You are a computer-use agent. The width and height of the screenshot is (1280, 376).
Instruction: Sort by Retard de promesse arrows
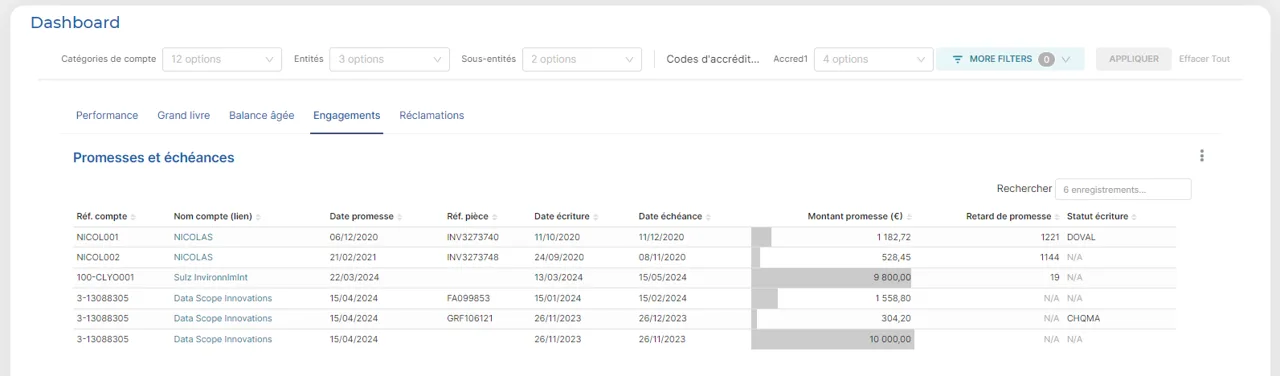point(1058,217)
